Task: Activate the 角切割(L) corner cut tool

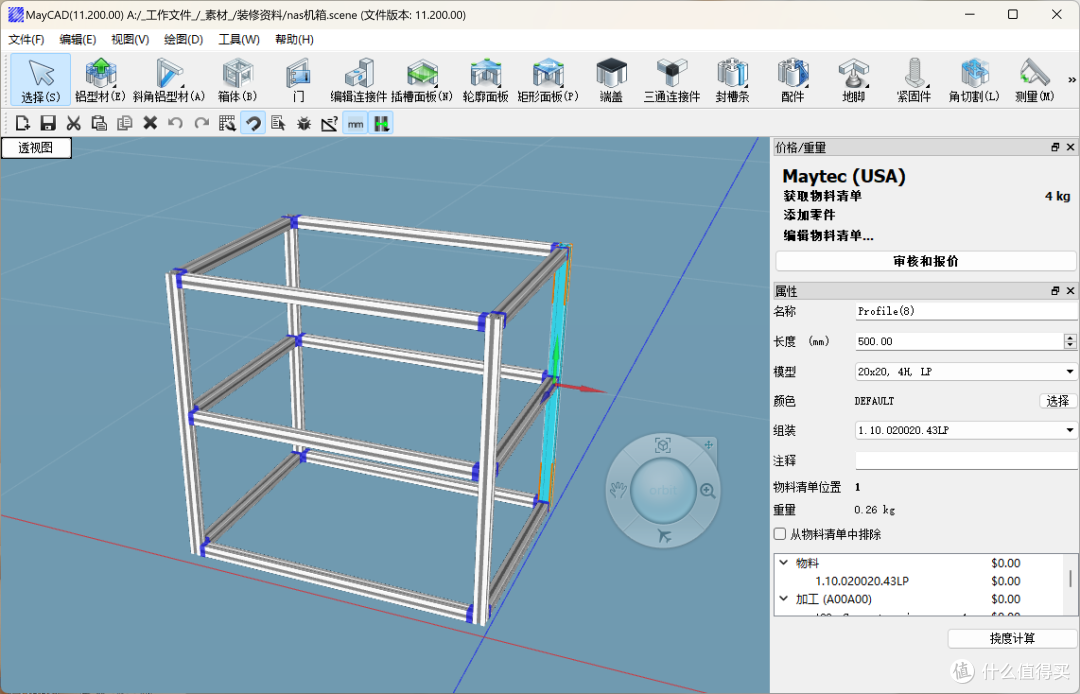Action: (x=974, y=80)
